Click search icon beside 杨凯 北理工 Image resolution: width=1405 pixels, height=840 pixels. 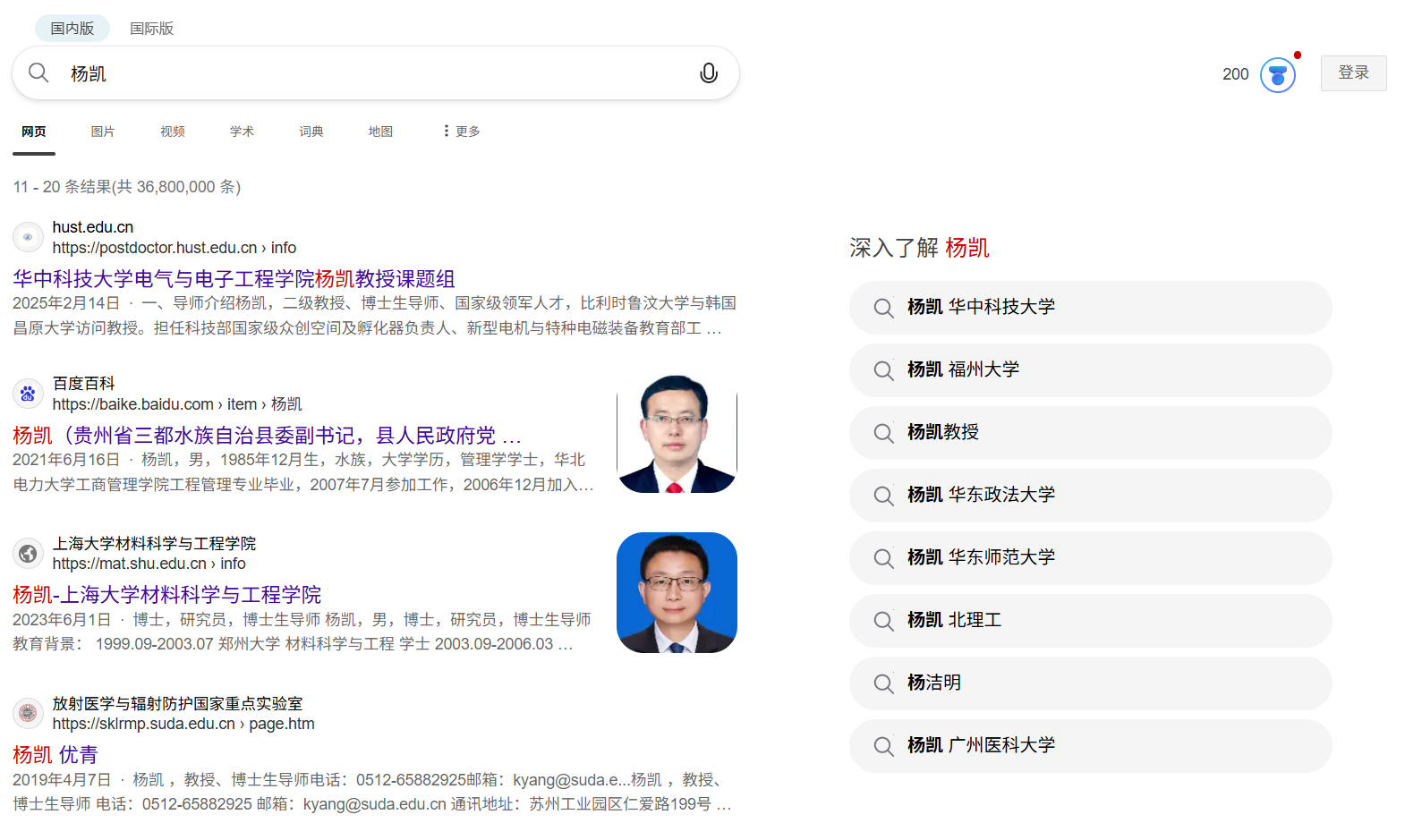883,621
